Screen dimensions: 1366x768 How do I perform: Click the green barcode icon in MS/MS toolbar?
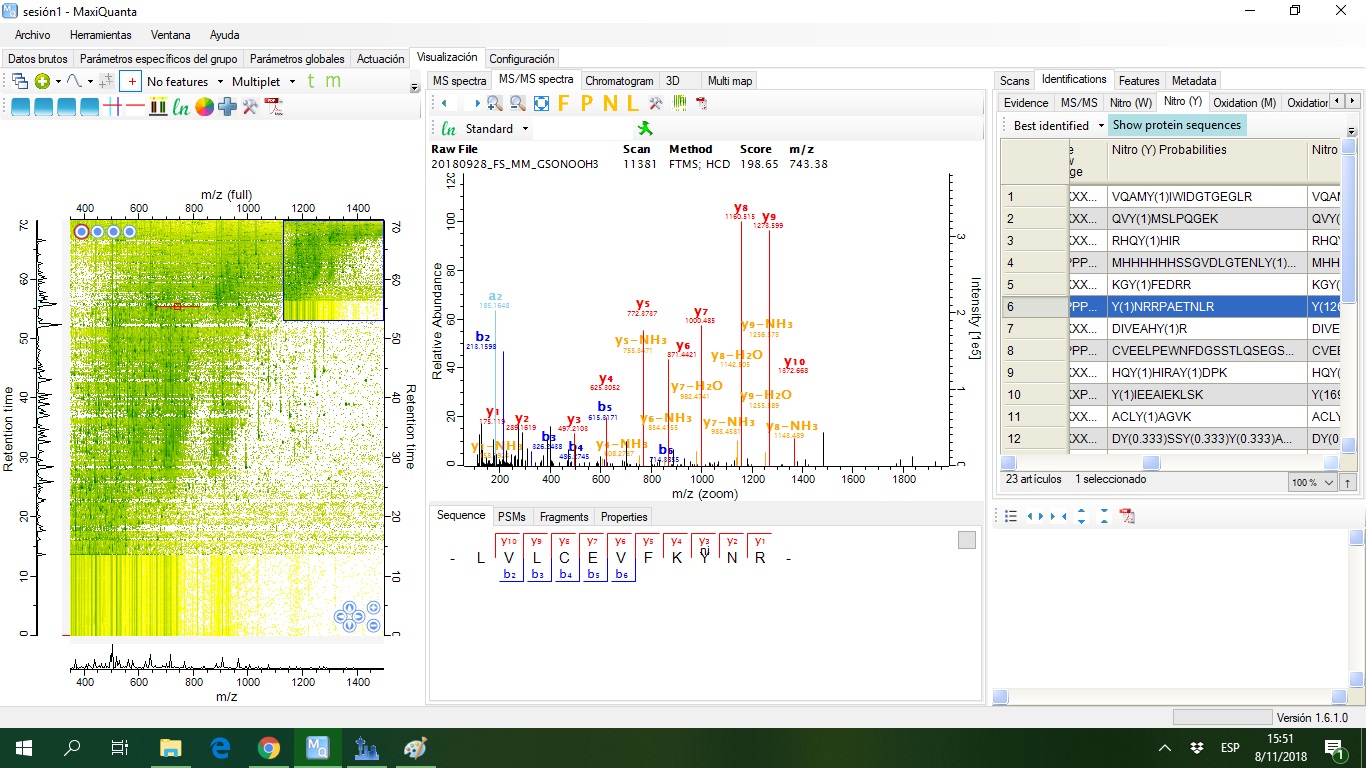click(680, 103)
